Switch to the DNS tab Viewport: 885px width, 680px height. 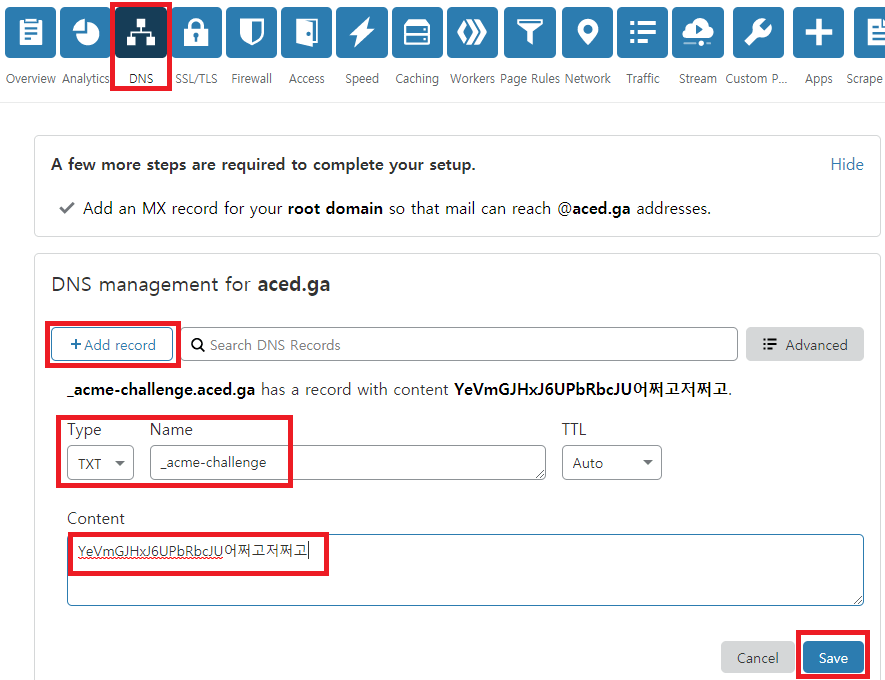(x=140, y=33)
